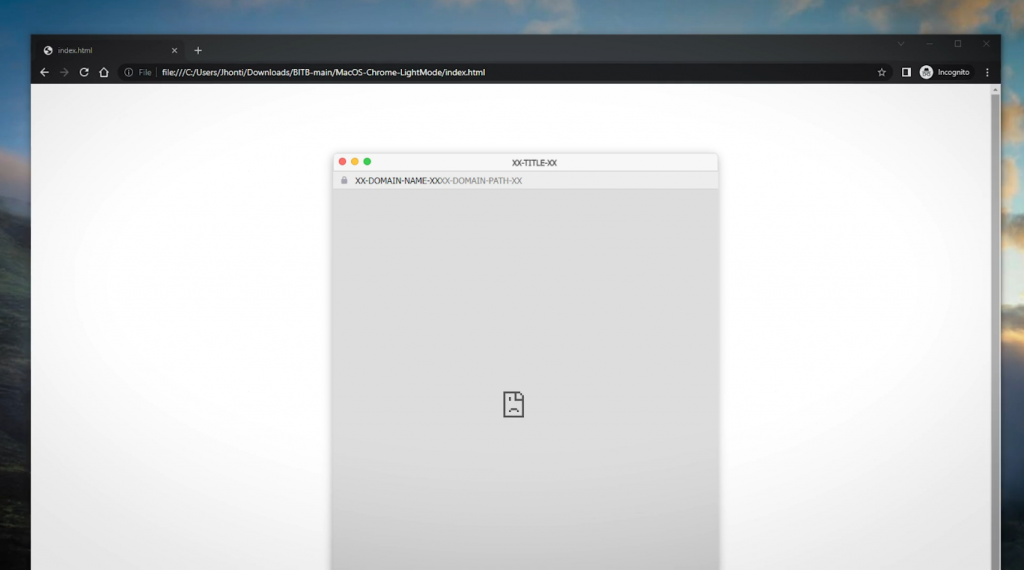Bookmark this page with the star icon

(882, 72)
